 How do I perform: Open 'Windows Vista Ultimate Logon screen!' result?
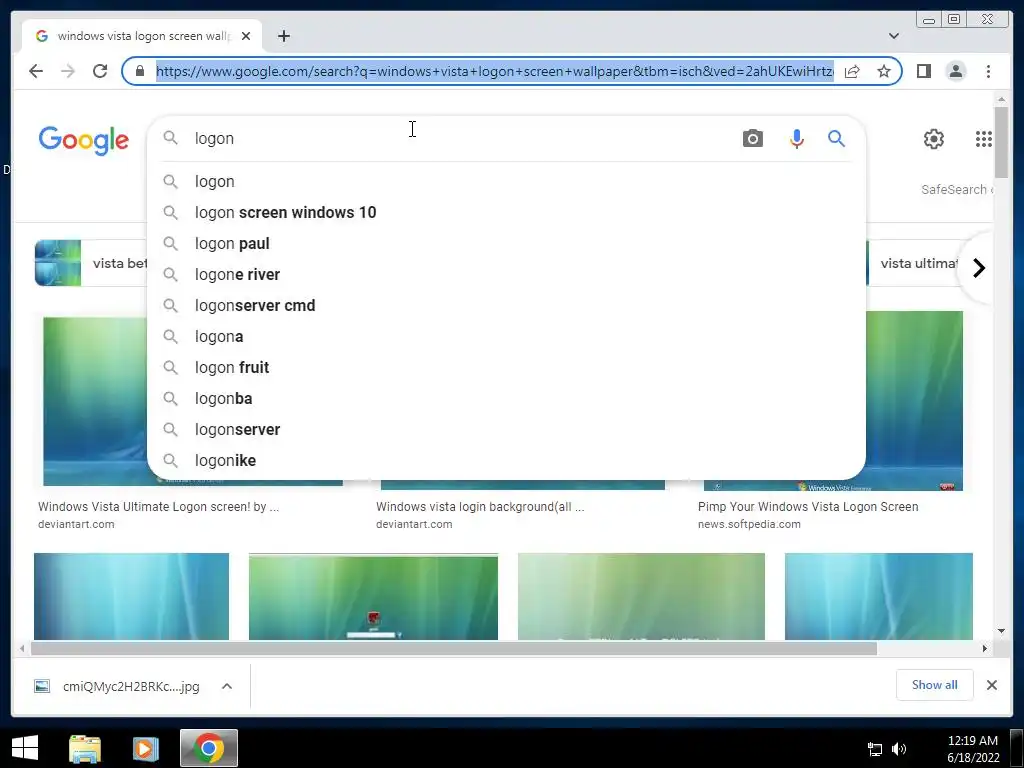[x=158, y=507]
